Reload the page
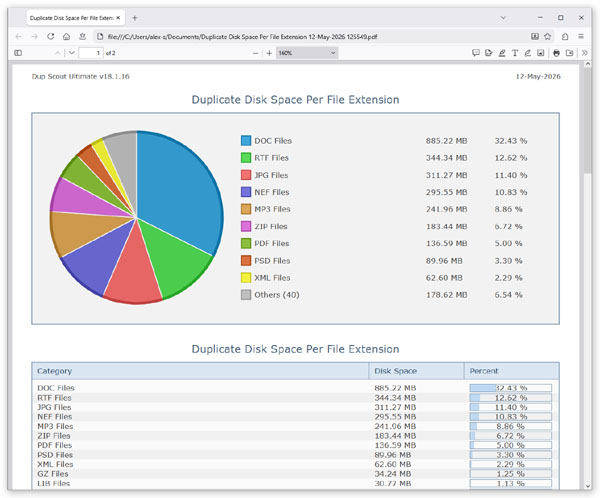600x498 pixels. coord(51,36)
